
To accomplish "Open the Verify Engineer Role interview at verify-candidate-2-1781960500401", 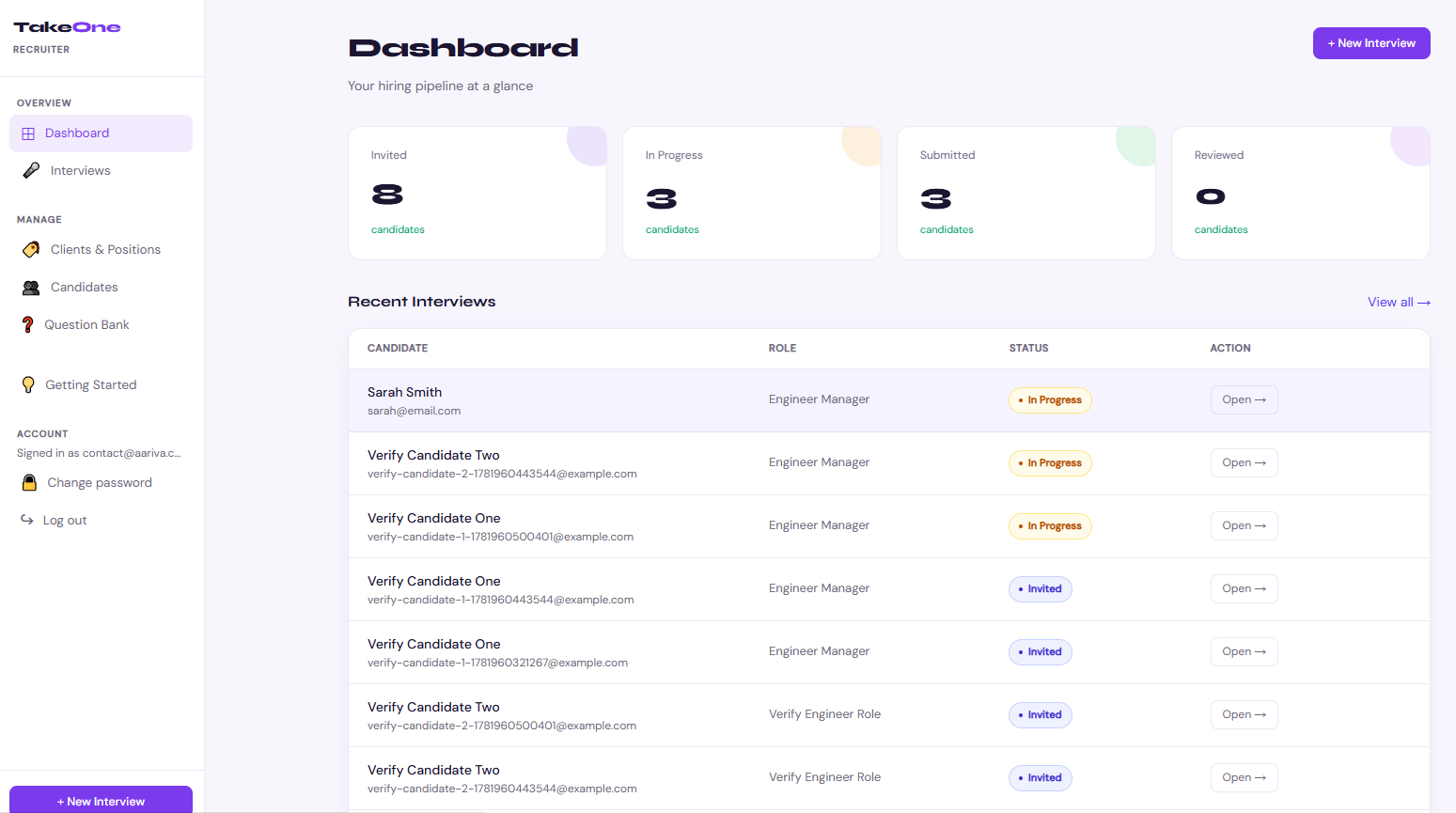I will [1244, 715].
